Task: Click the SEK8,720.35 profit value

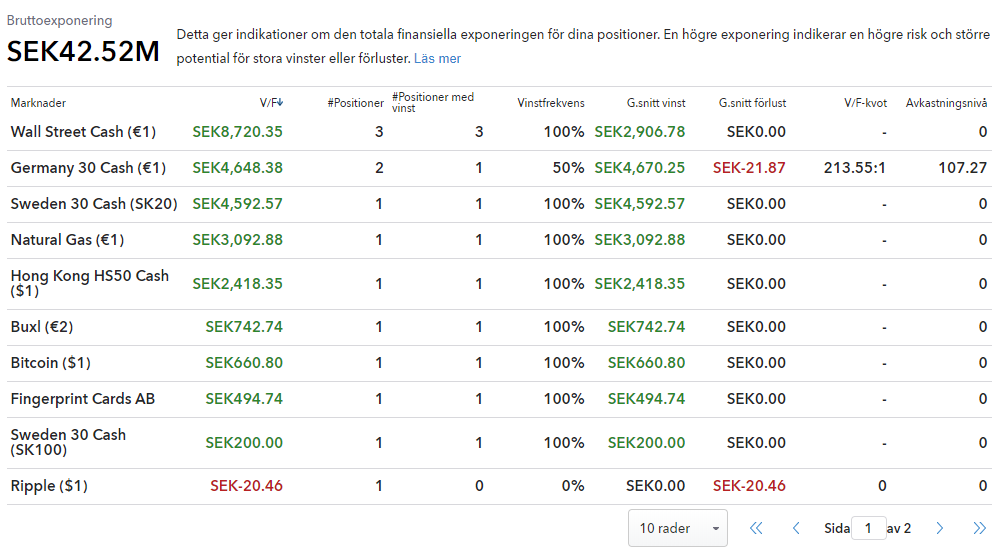Action: click(x=238, y=132)
